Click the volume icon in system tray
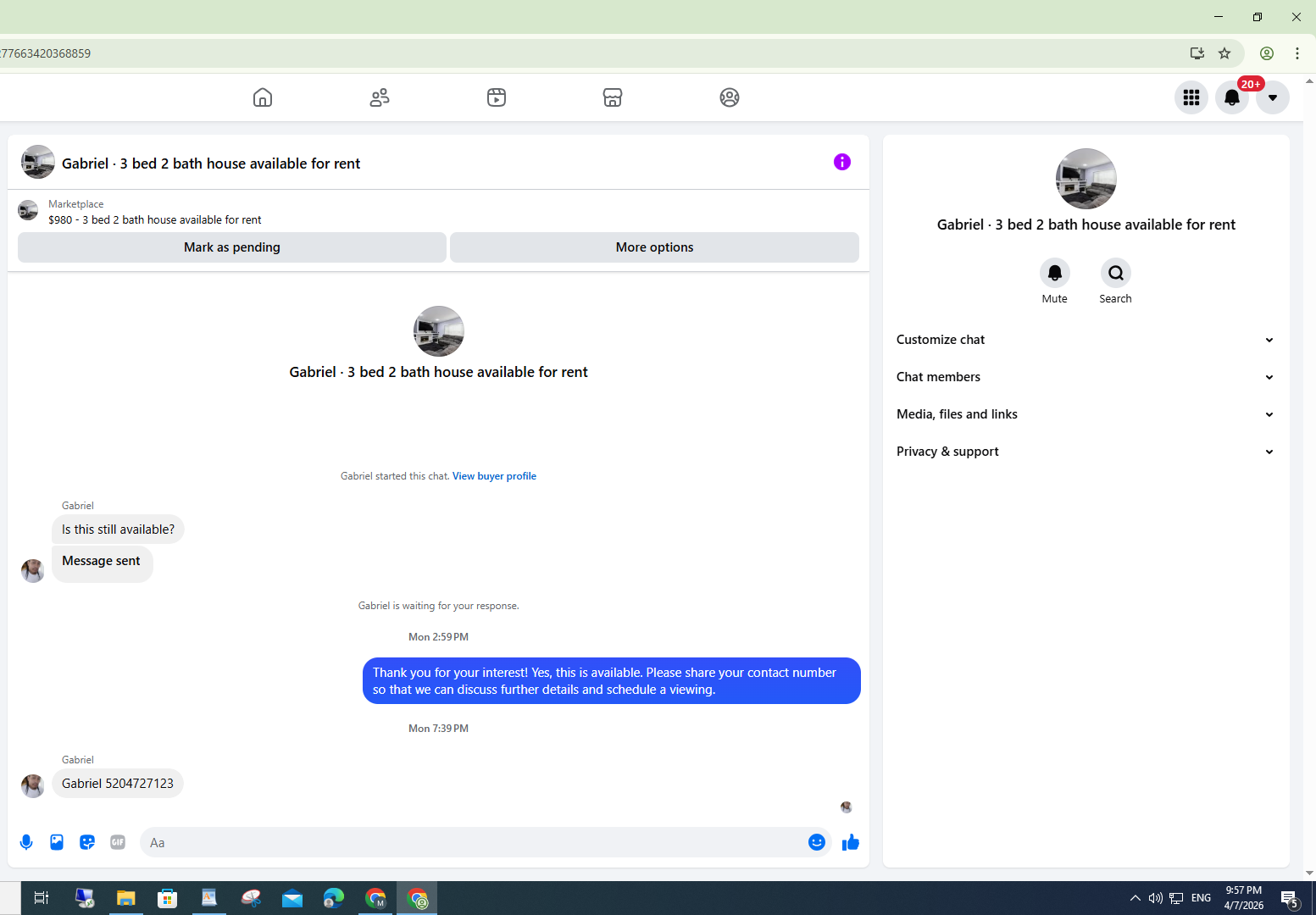Screen dimensions: 1316x915 pos(1155,898)
